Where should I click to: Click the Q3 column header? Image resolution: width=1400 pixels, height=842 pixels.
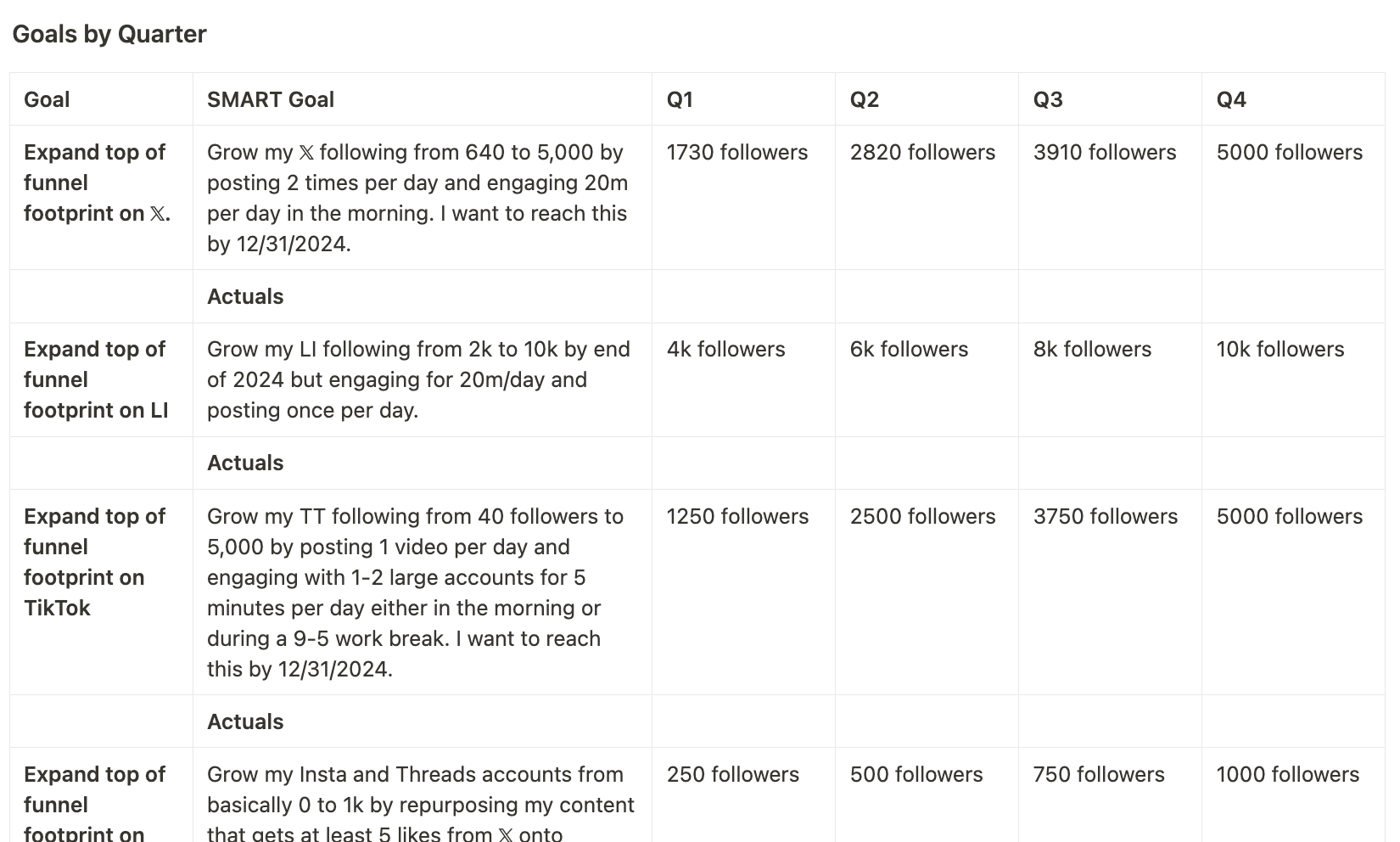click(1111, 99)
